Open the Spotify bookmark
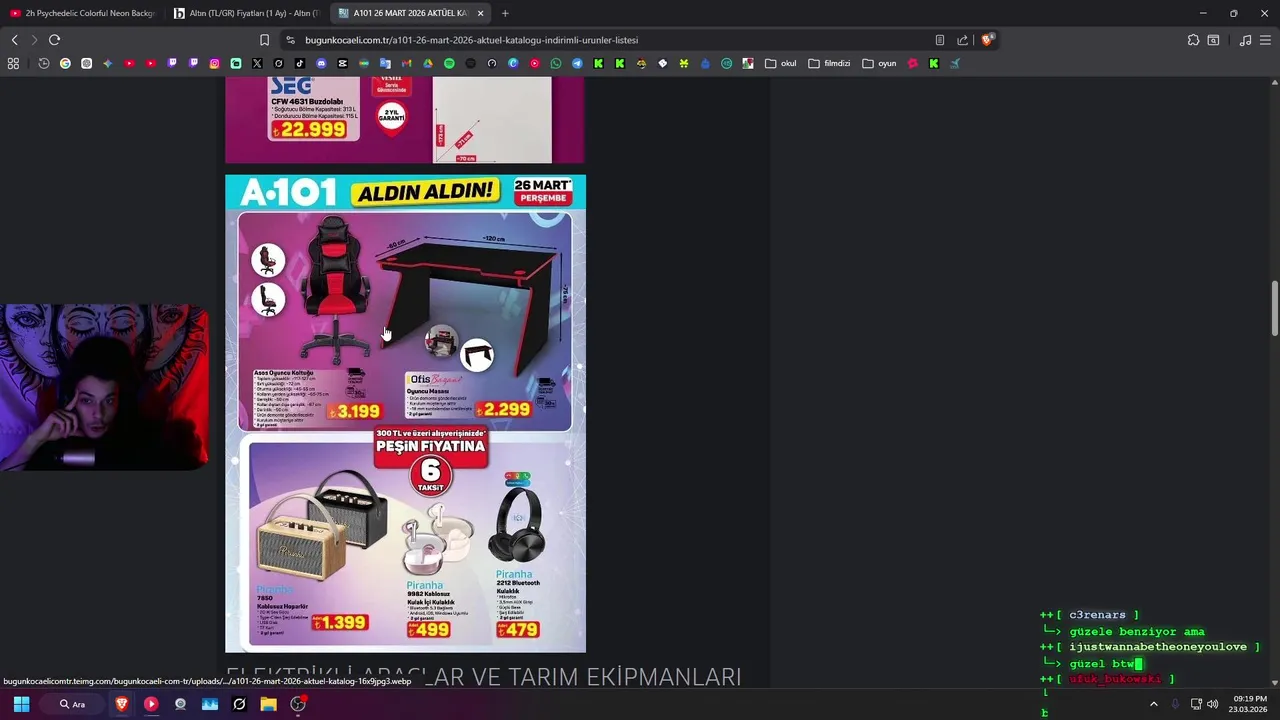 (x=449, y=63)
